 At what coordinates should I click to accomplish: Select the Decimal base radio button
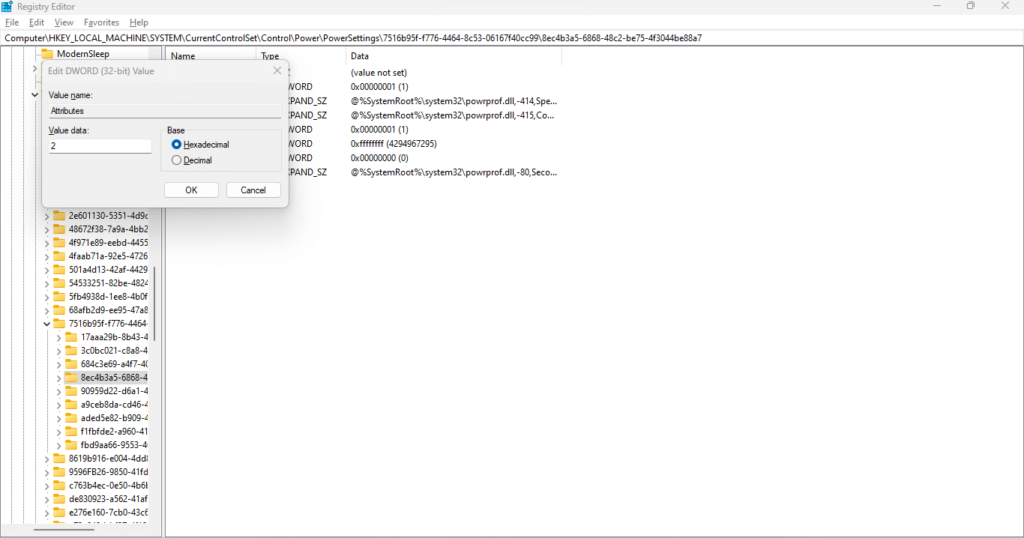pos(176,160)
